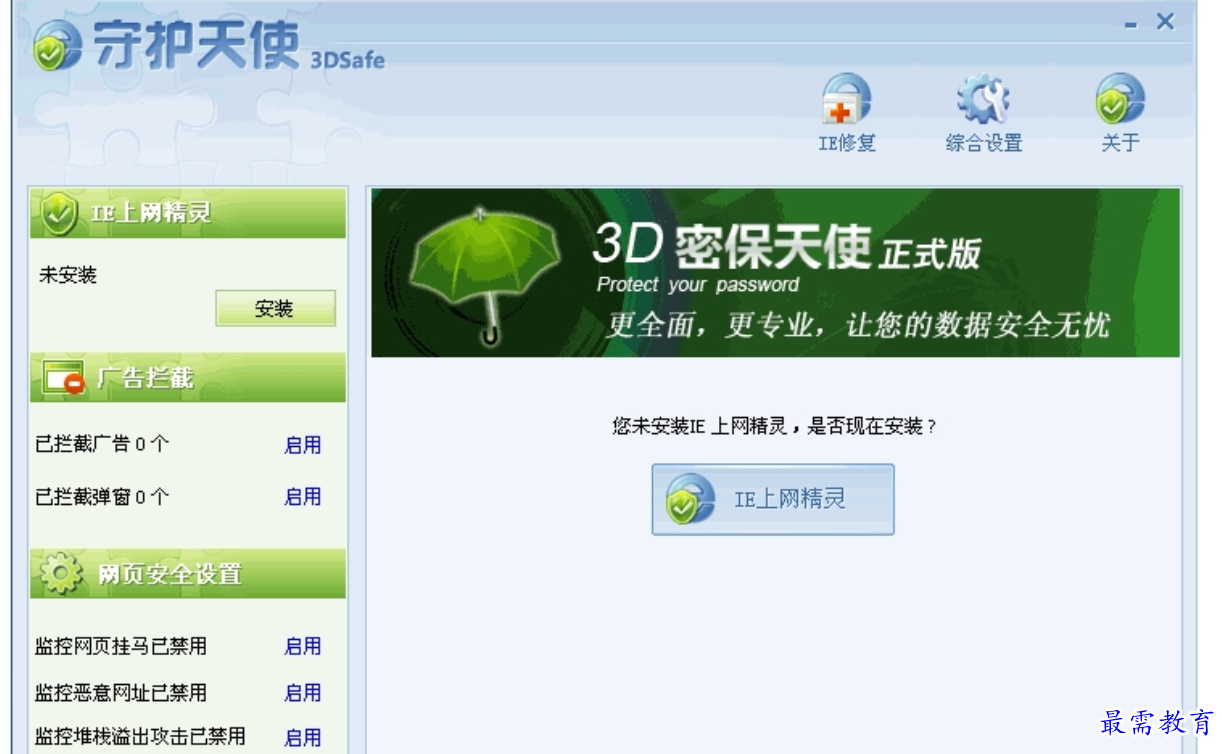Click the 监控网页挂马已禁用 text
This screenshot has width=1222, height=754.
[121, 646]
